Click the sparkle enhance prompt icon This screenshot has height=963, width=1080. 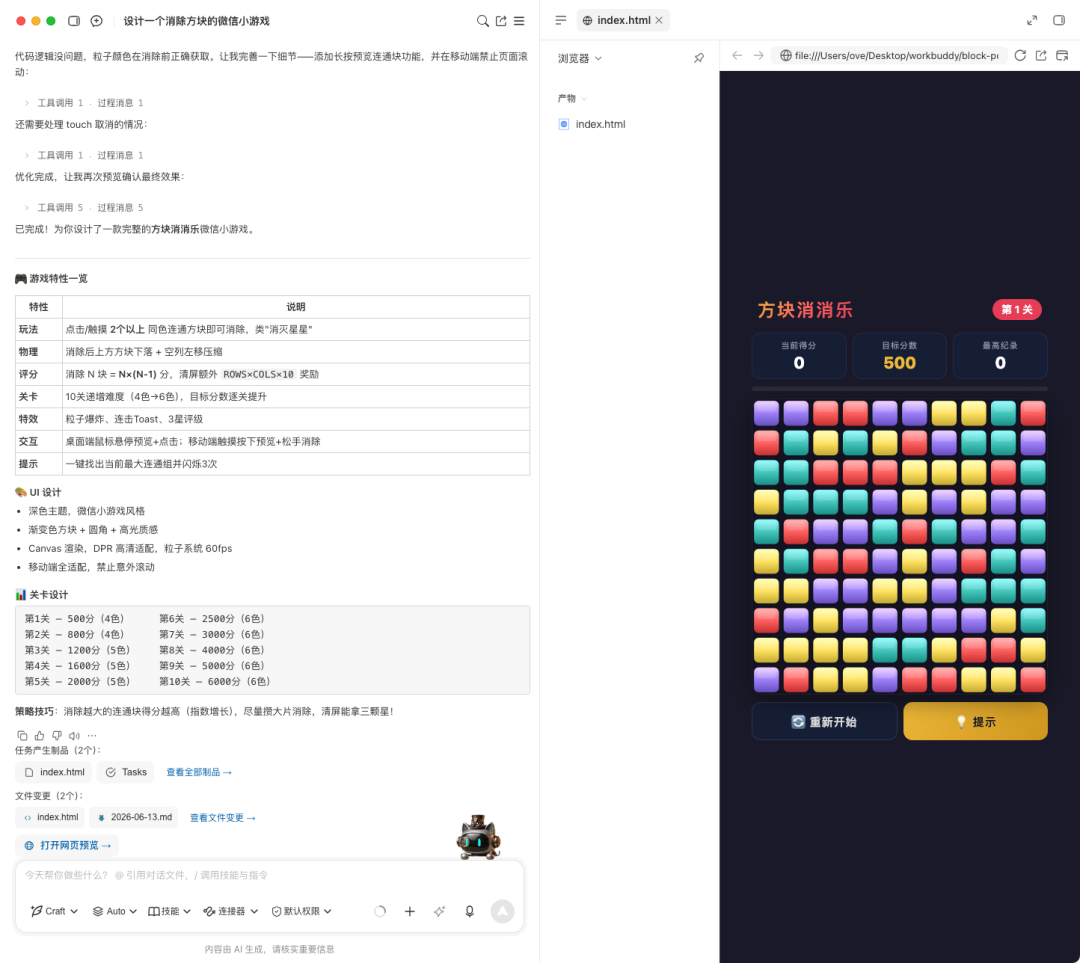click(439, 911)
